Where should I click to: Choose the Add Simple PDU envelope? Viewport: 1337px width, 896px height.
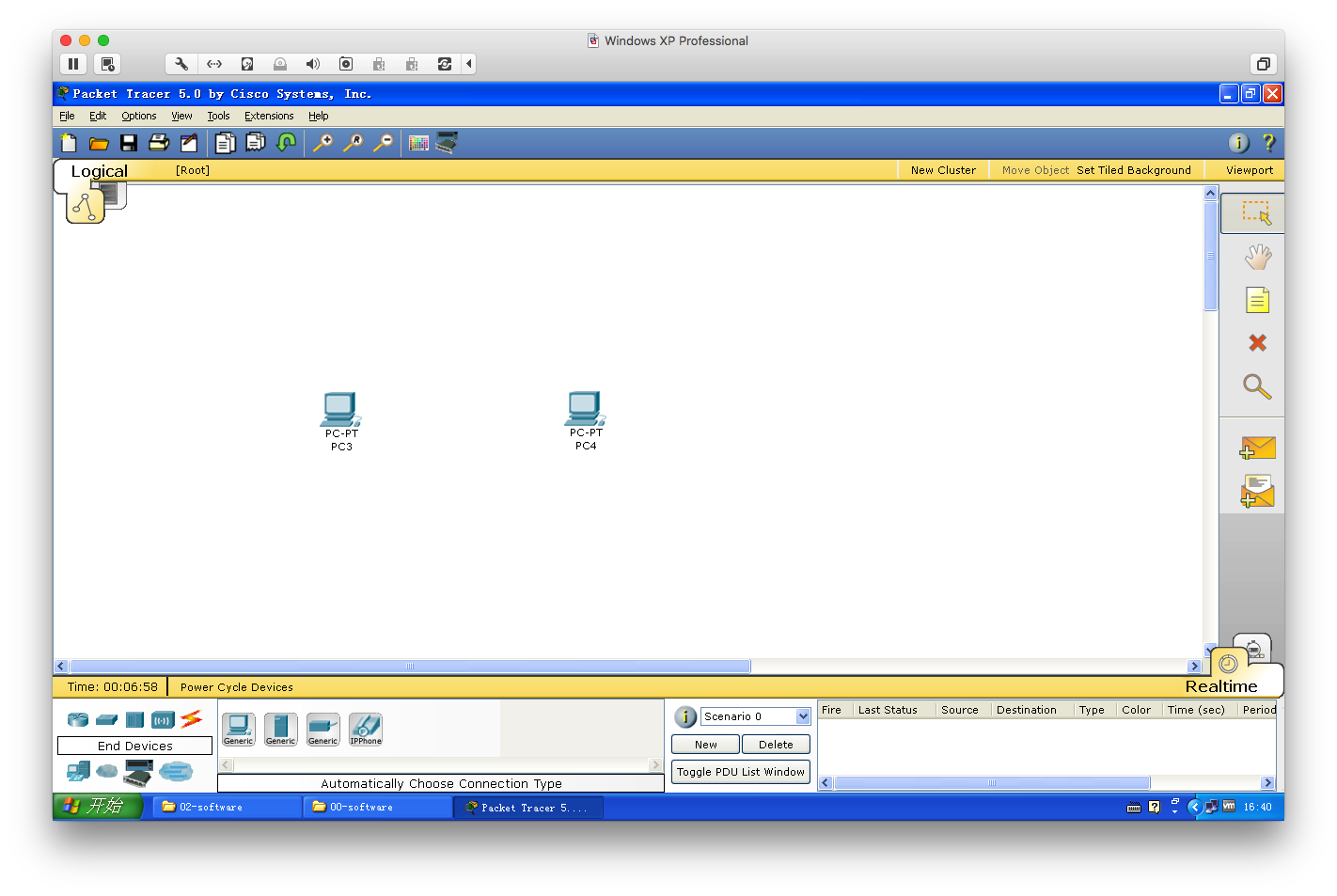pos(1257,448)
